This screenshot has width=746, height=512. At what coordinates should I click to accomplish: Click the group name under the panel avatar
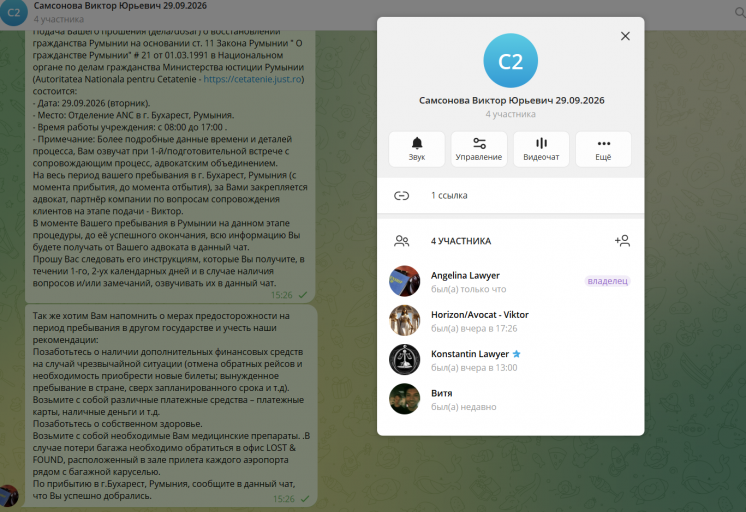coord(511,100)
